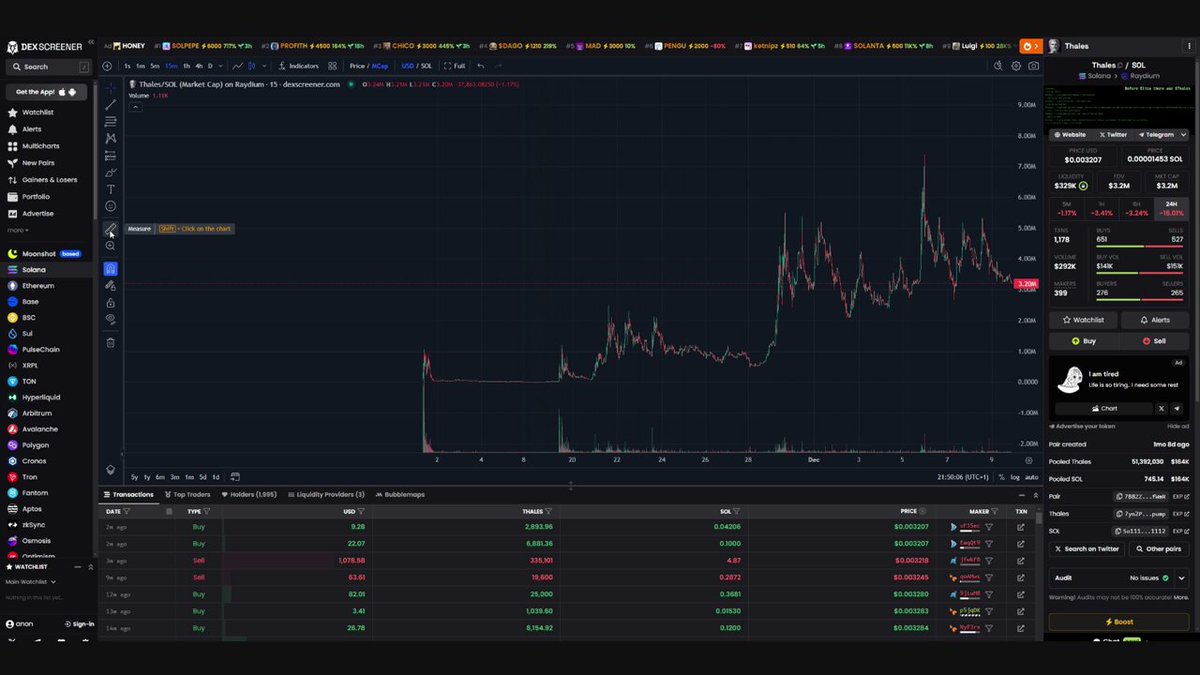Select the forecasting and measurement tool
1200x675 pixels.
tap(111, 155)
